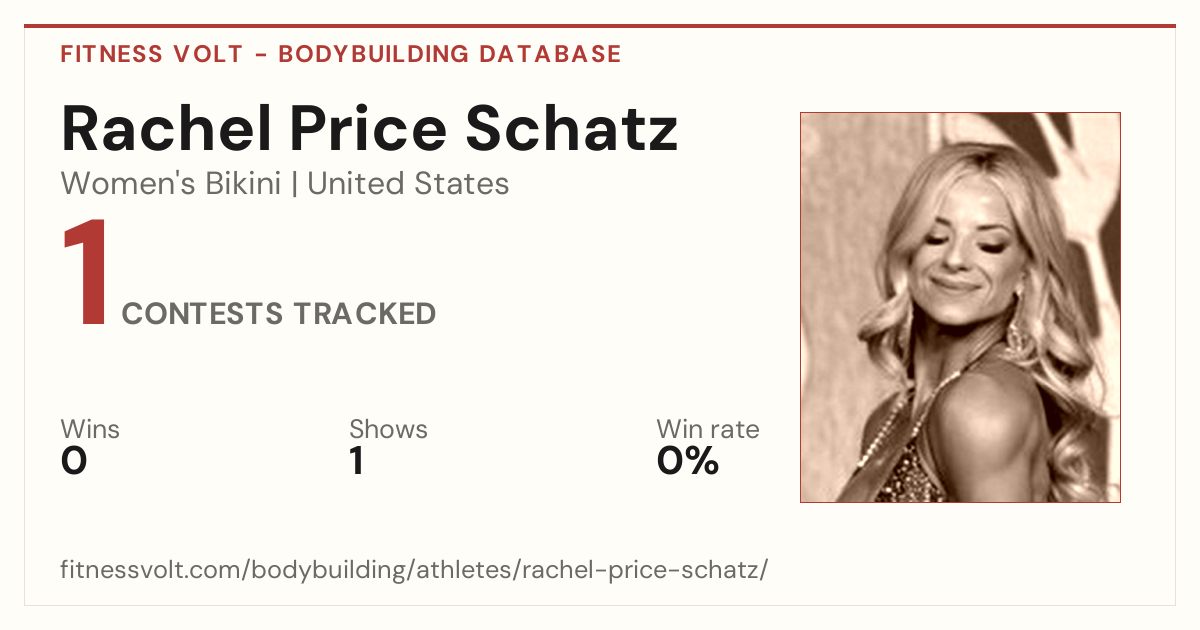This screenshot has height=630, width=1200.
Task: Select the Women's Bikini division text
Action: [x=171, y=184]
